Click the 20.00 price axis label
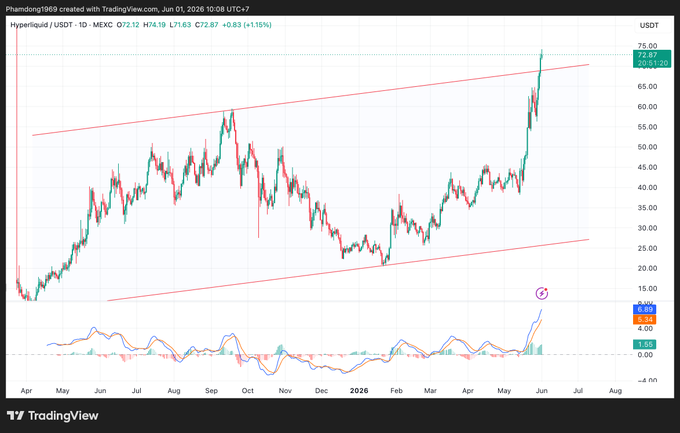 (x=647, y=268)
